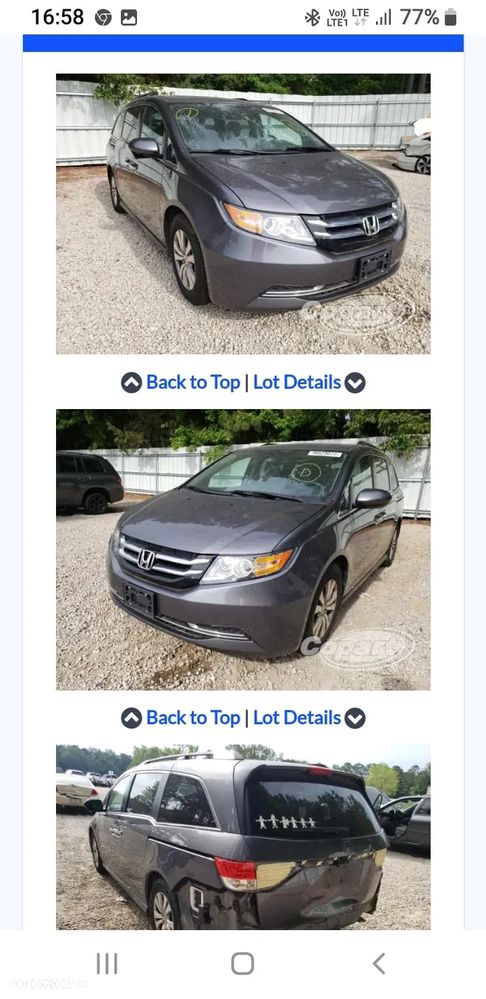Image resolution: width=486 pixels, height=999 pixels.
Task: Click the up-arrow icon beside first Back to Top
Action: (x=131, y=383)
